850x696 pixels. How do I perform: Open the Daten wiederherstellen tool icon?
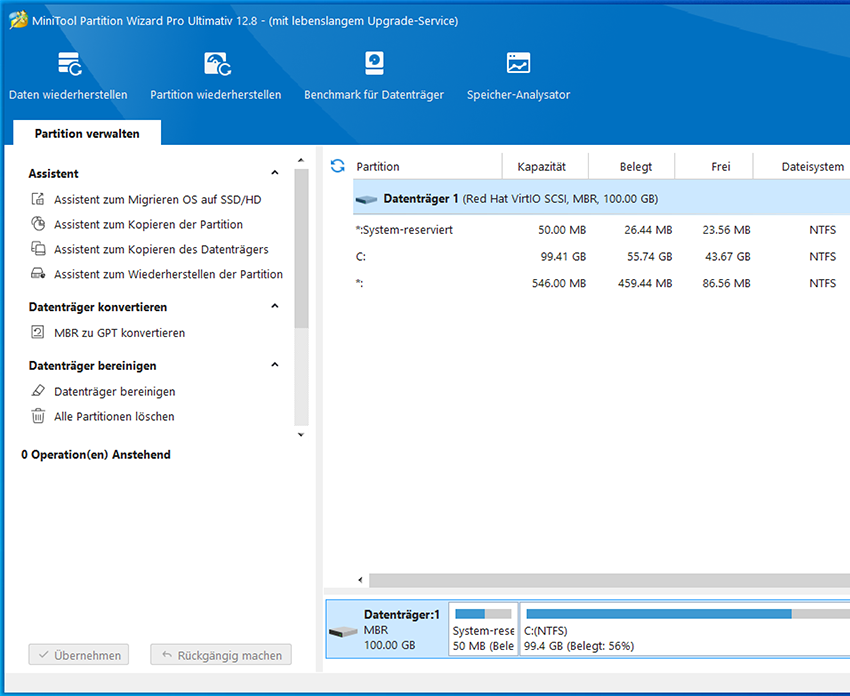[69, 65]
